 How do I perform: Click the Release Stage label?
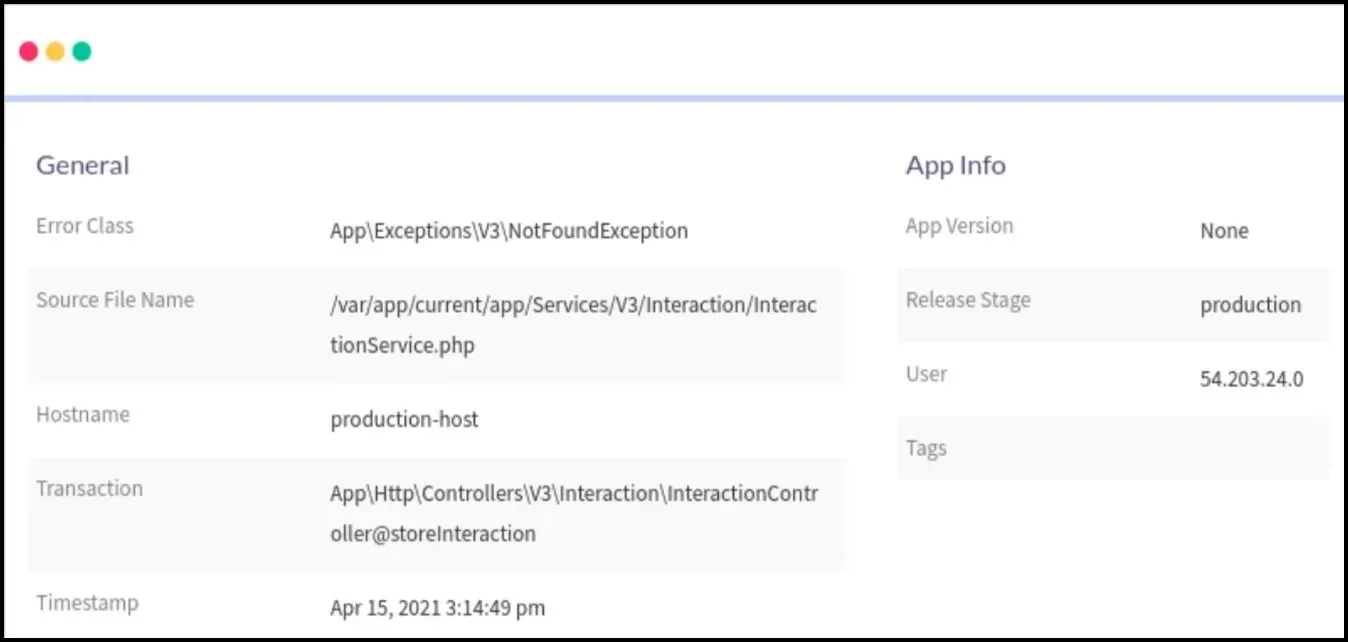pos(968,300)
